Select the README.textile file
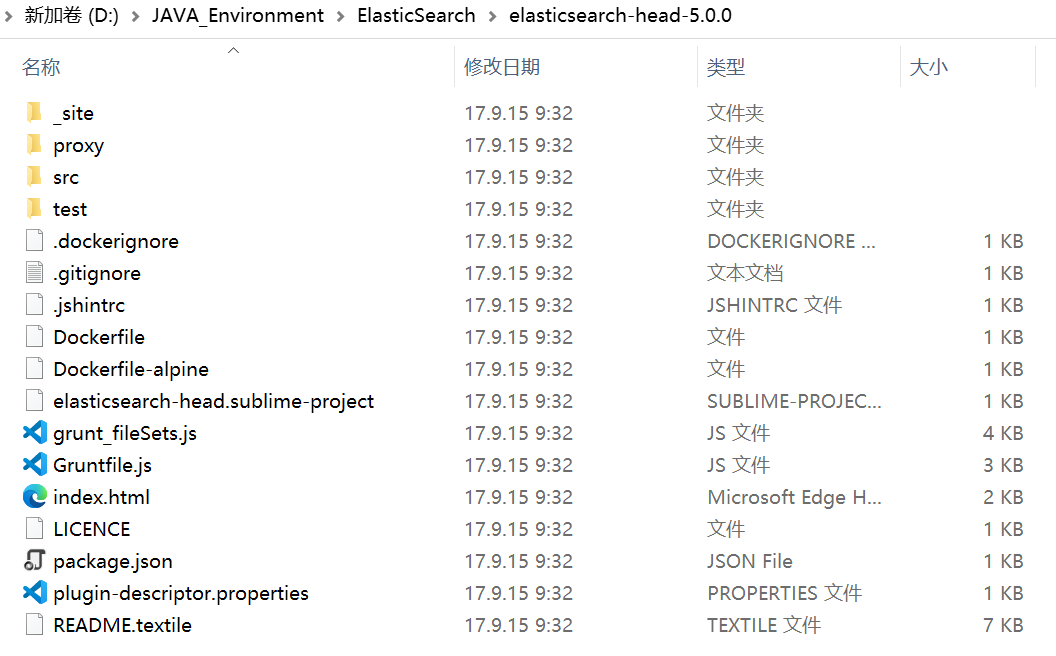This screenshot has width=1056, height=656. click(x=122, y=625)
